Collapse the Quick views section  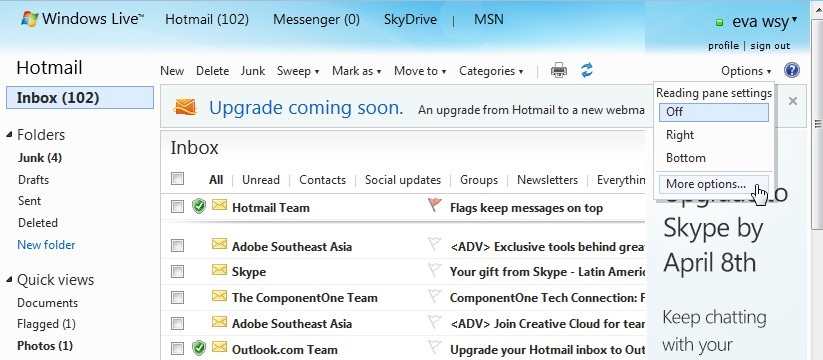click(9, 280)
